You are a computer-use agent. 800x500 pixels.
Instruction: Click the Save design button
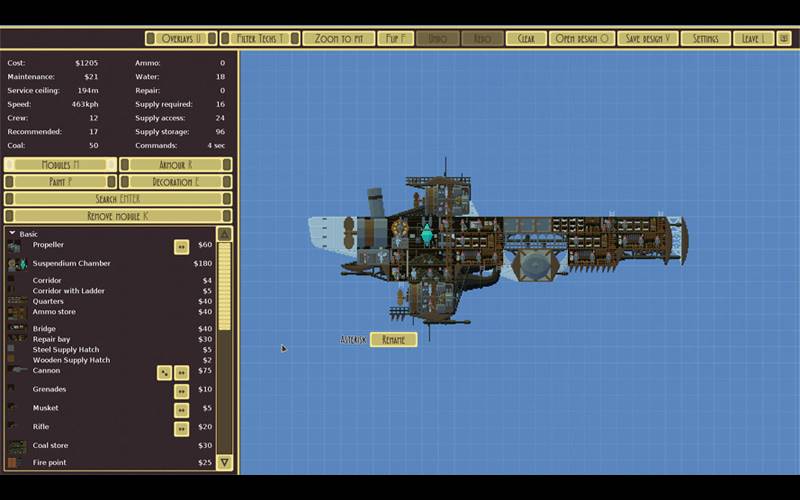point(647,38)
